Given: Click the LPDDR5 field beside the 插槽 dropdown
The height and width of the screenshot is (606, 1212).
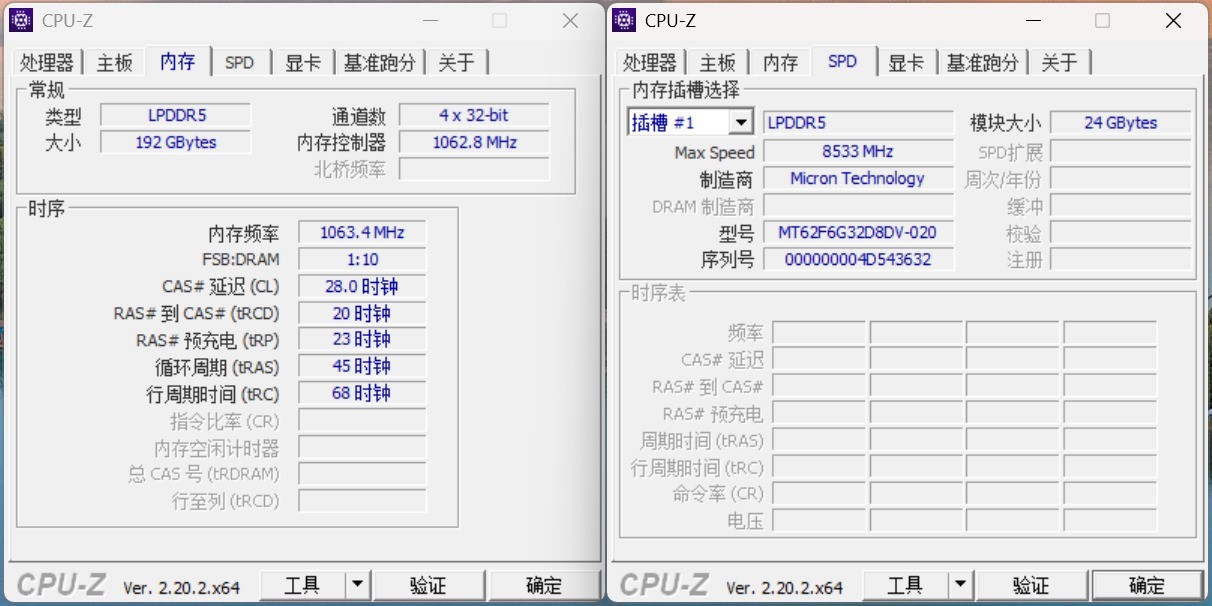Looking at the screenshot, I should coord(857,123).
